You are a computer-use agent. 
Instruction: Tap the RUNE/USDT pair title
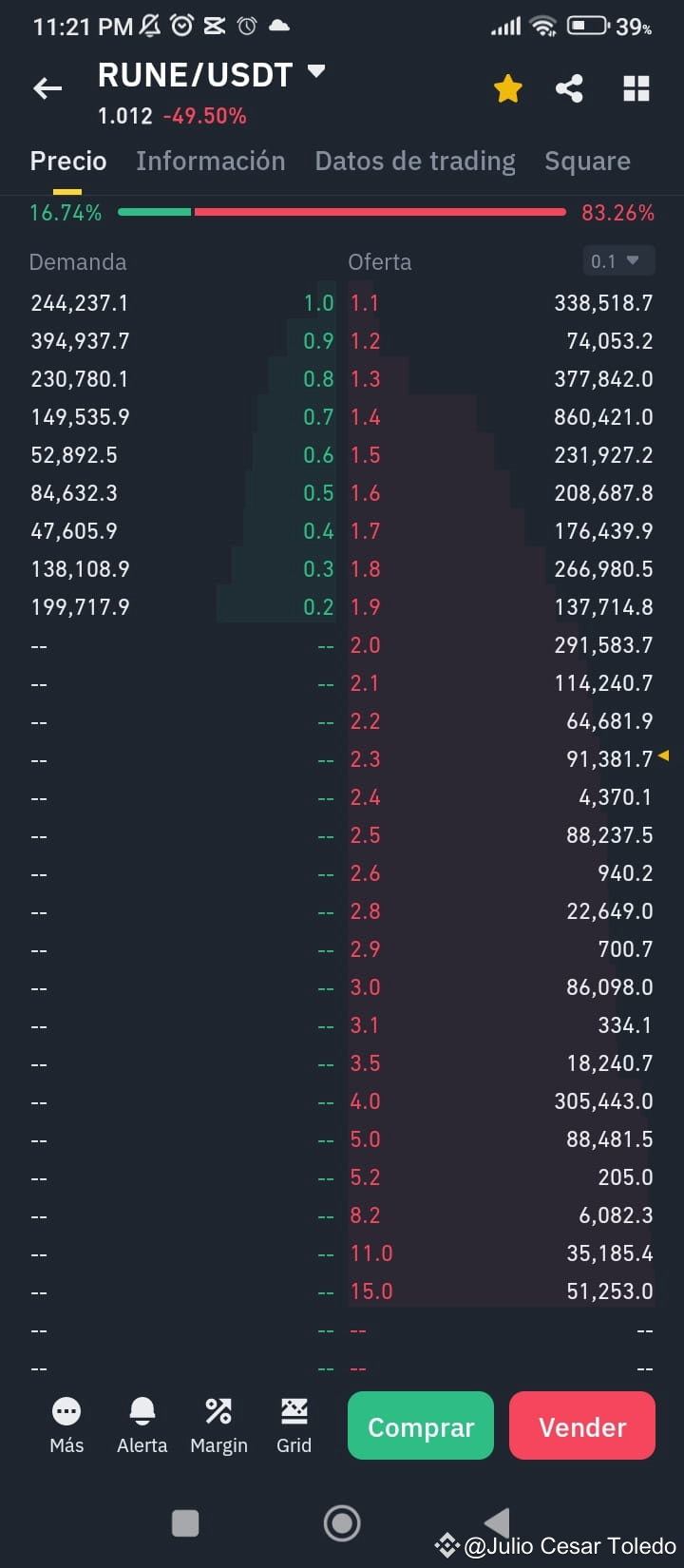tap(195, 75)
